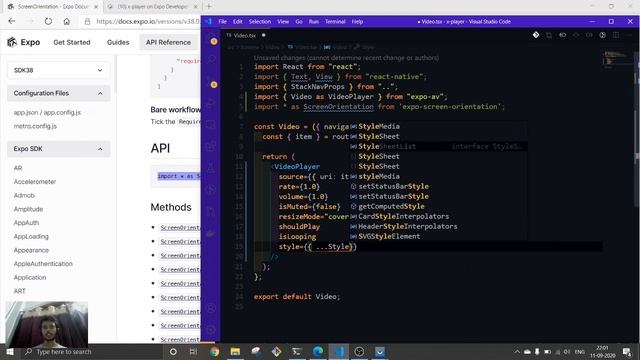Open the Run menu in VS Code
Screen dimensions: 640x360
tap(313, 22)
